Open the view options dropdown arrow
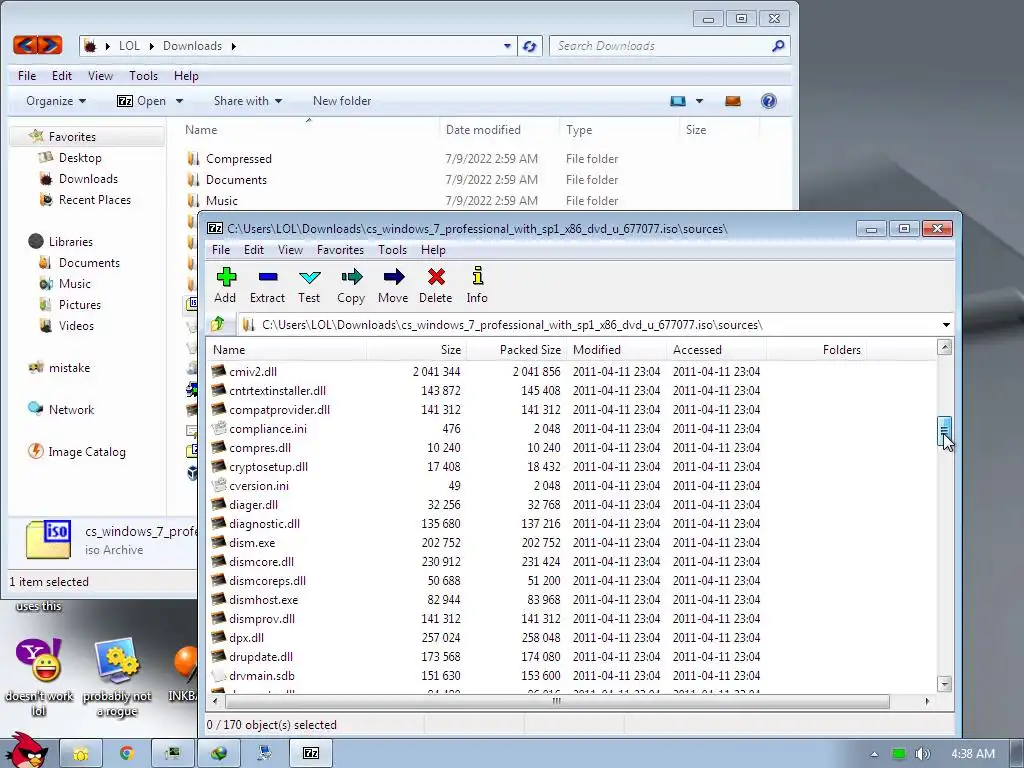Viewport: 1024px width, 768px height. tap(699, 101)
